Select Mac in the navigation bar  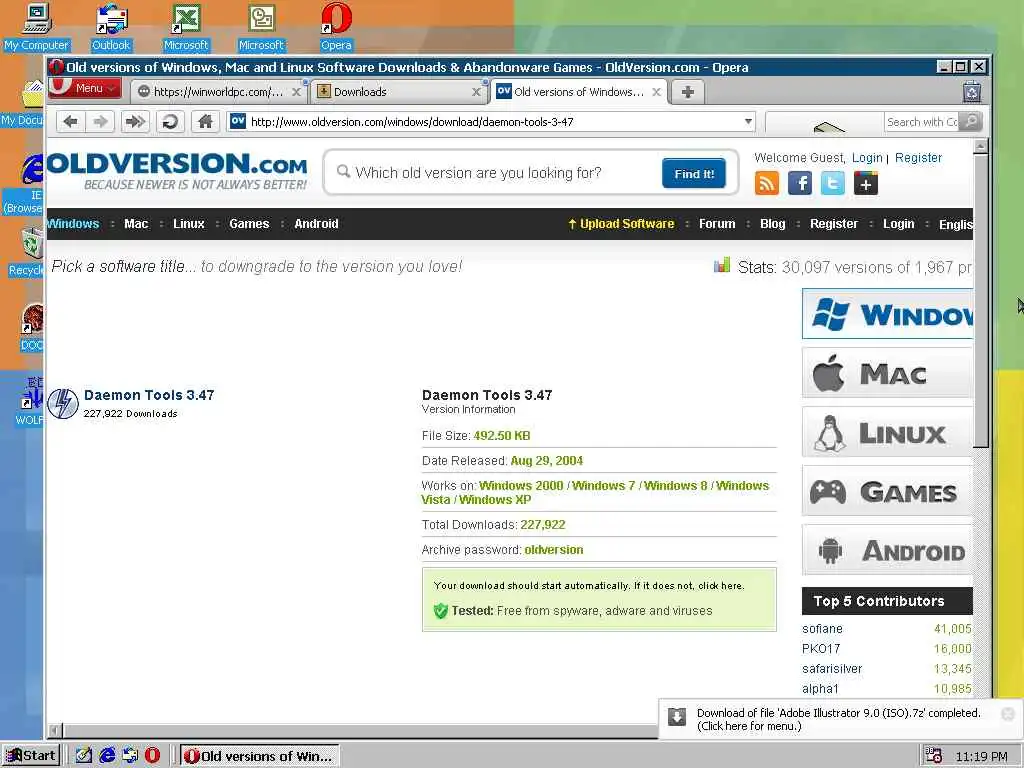point(136,224)
